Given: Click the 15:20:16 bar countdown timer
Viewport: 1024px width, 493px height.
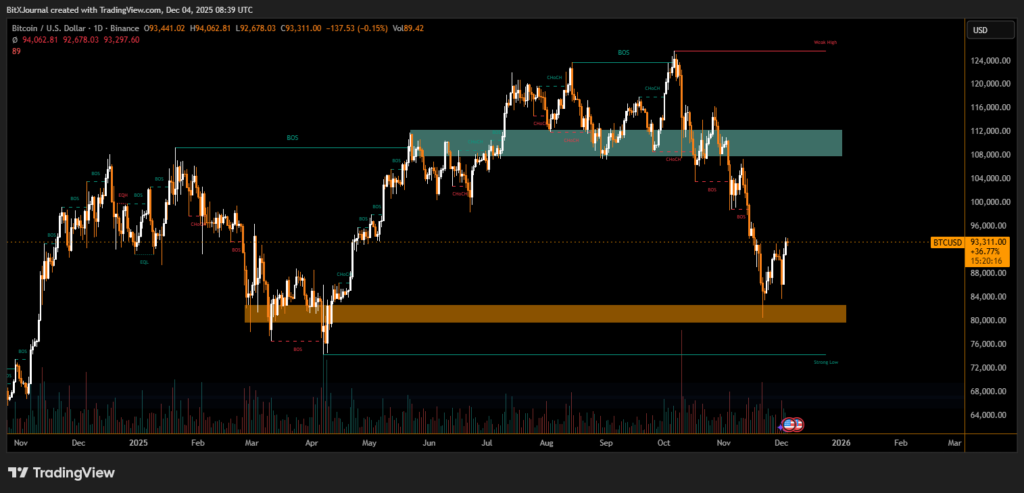Looking at the screenshot, I should click(x=987, y=264).
